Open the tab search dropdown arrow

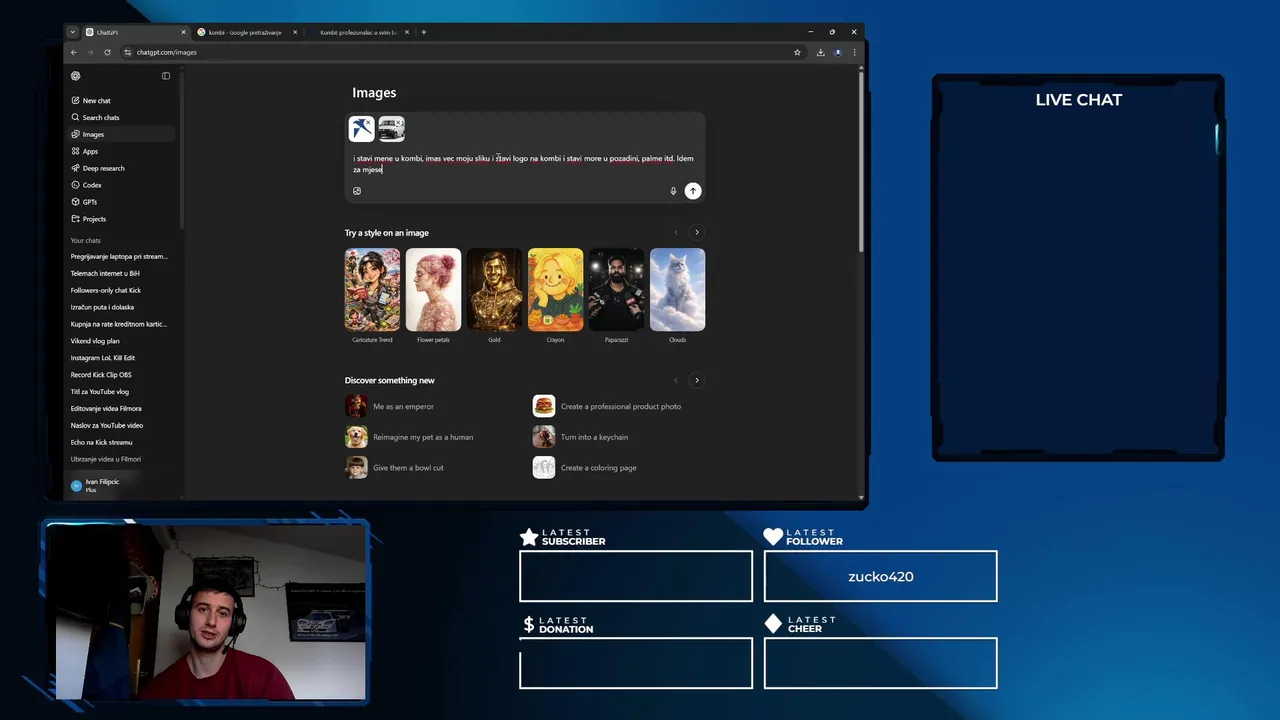coord(72,32)
